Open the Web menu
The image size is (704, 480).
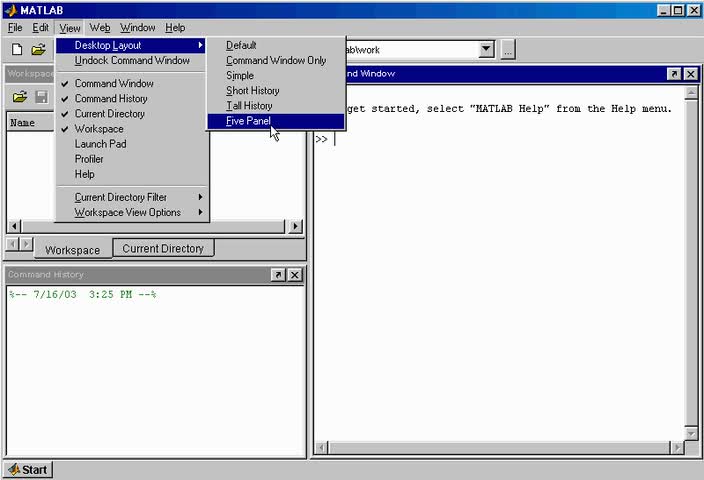coord(100,28)
